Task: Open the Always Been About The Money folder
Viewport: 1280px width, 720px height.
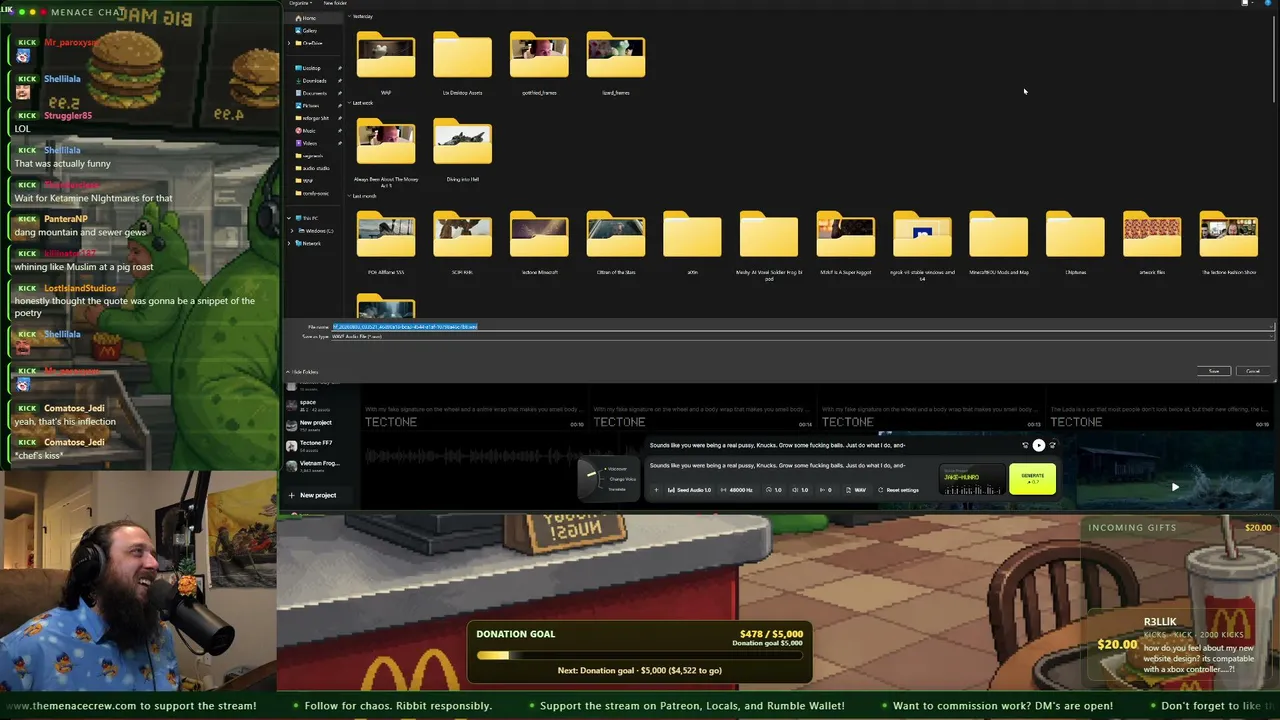Action: click(x=386, y=152)
